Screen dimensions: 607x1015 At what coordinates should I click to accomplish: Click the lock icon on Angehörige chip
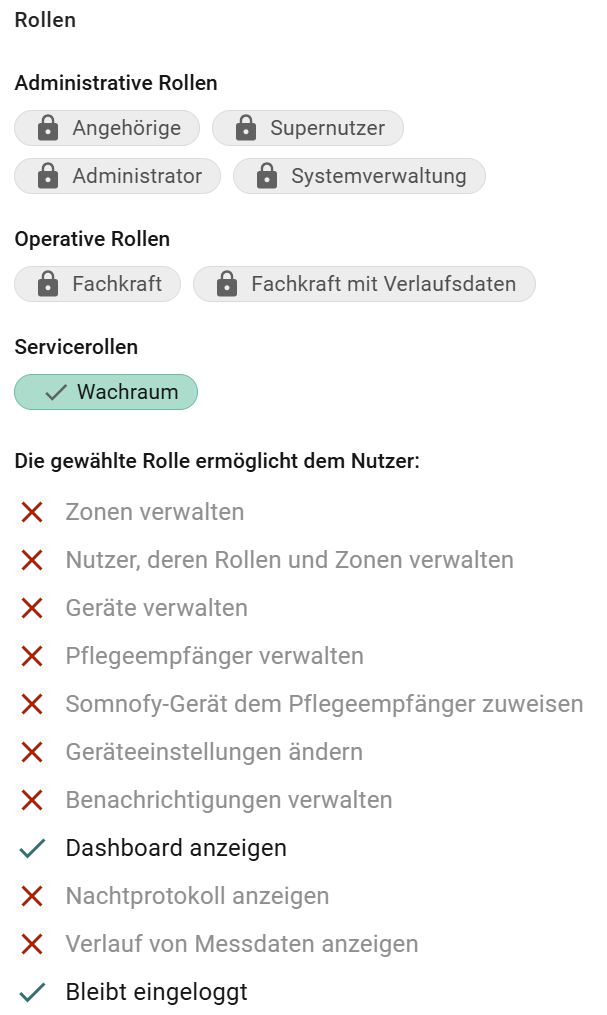tap(48, 128)
